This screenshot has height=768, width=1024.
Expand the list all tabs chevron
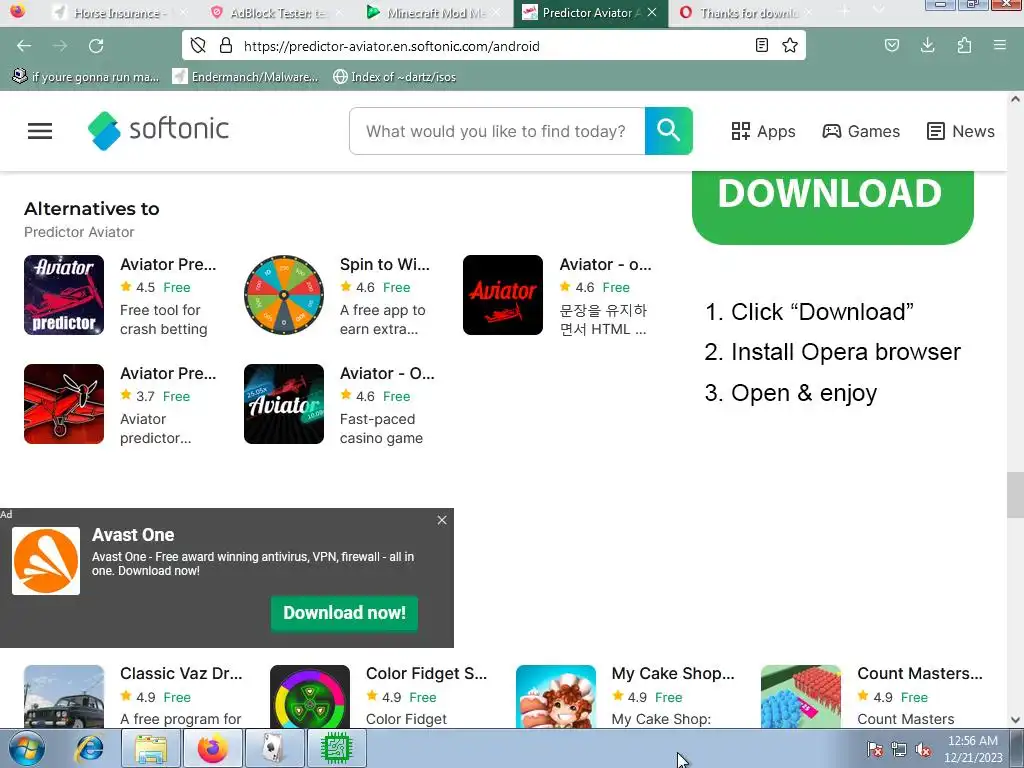point(878,11)
